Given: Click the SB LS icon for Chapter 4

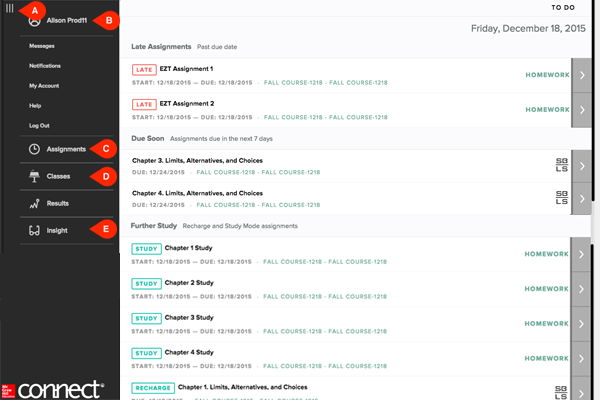Looking at the screenshot, I should click(561, 198).
